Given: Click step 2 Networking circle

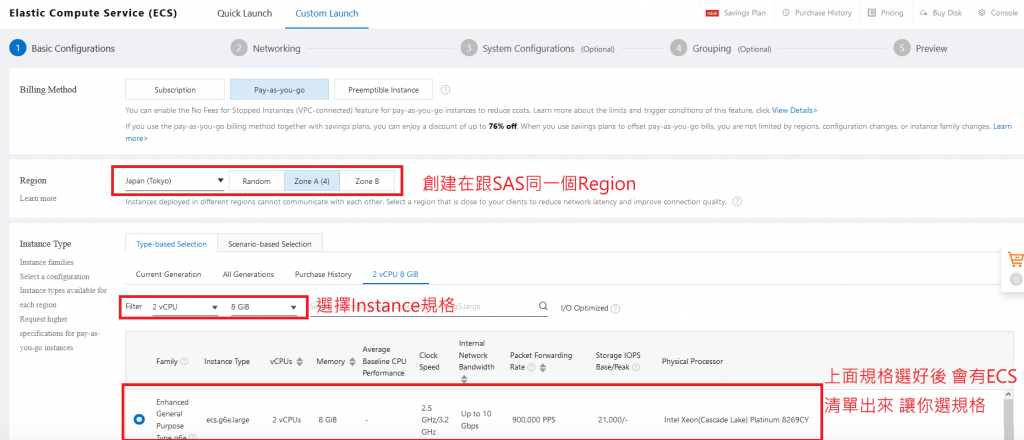Looking at the screenshot, I should point(239,48).
